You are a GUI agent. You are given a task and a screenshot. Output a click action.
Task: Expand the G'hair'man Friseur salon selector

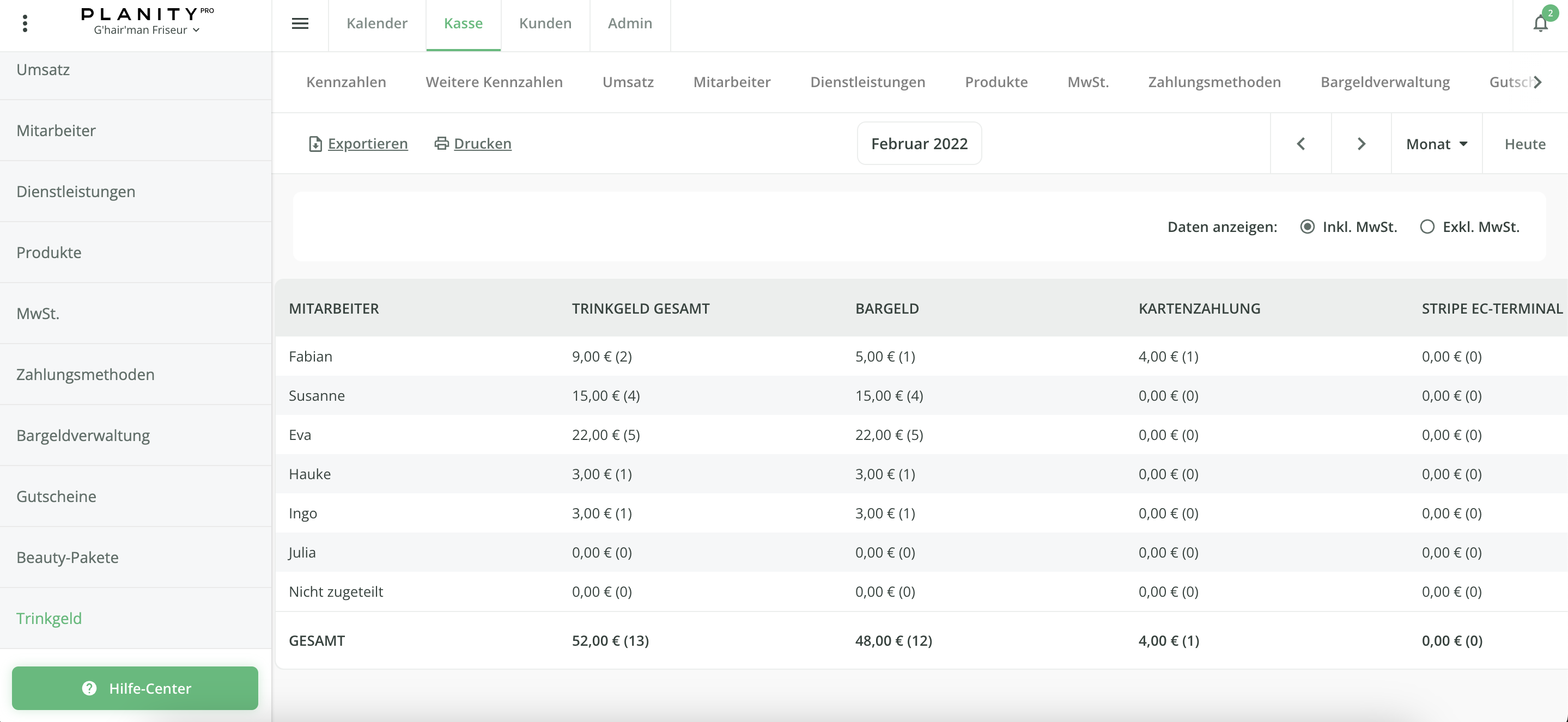[146, 30]
